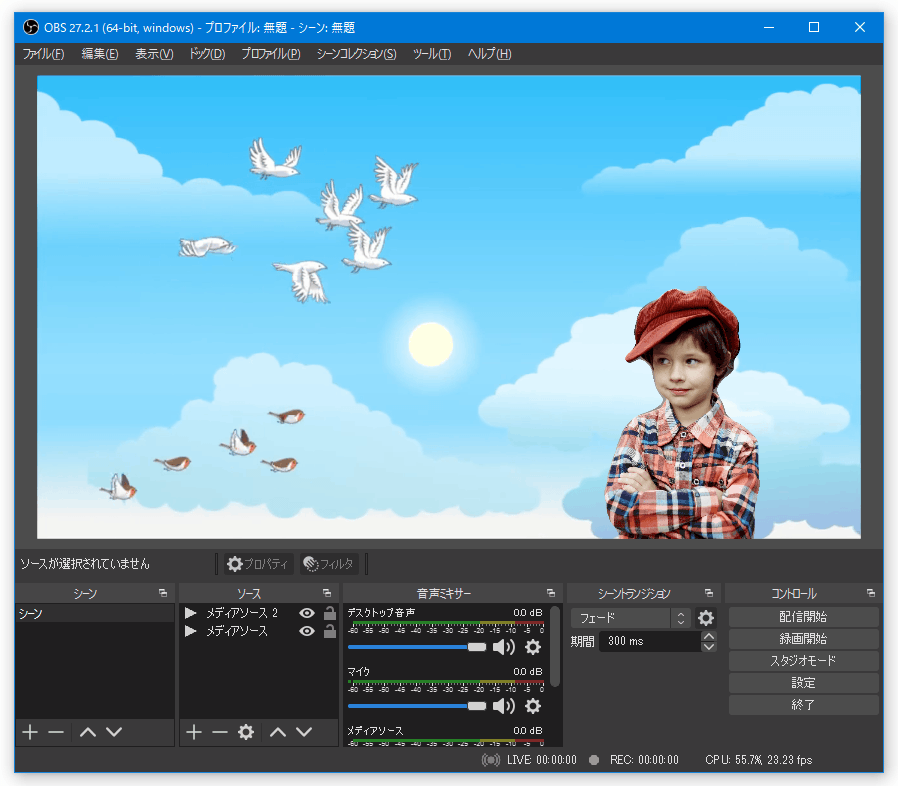This screenshot has width=898, height=786.
Task: Click the LIVE 00:00:00 status
Action: click(x=542, y=760)
